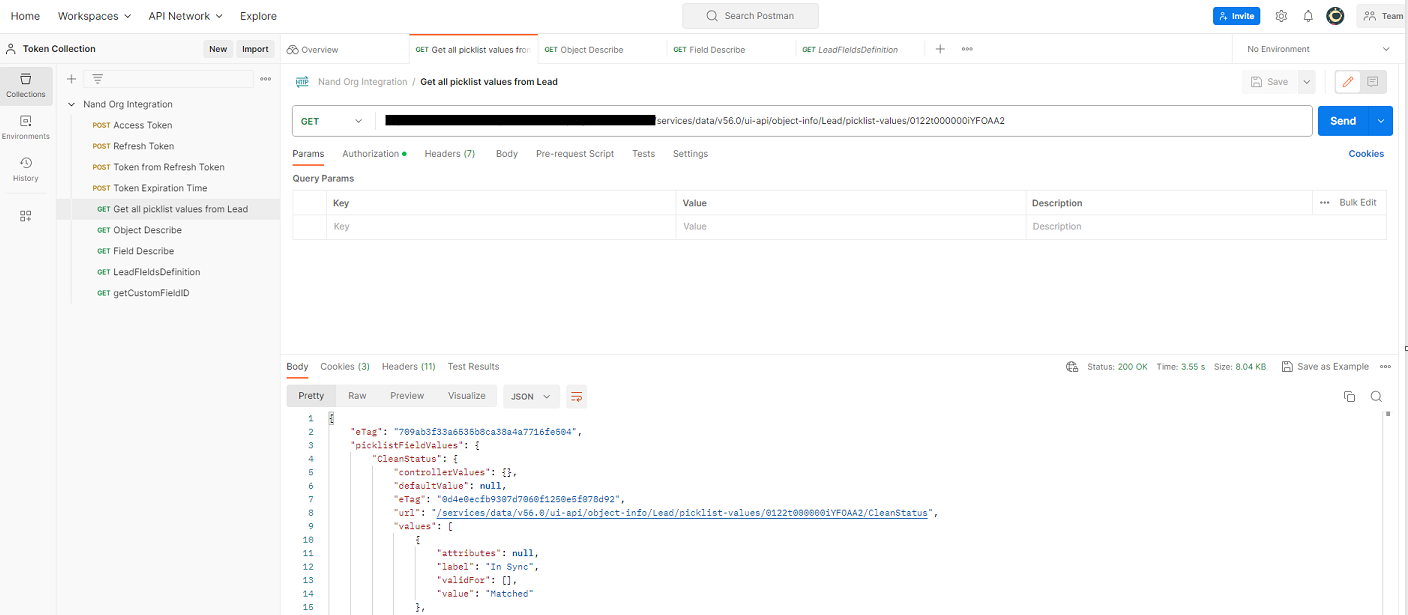
Task: Click the Invite button
Action: coord(1237,16)
